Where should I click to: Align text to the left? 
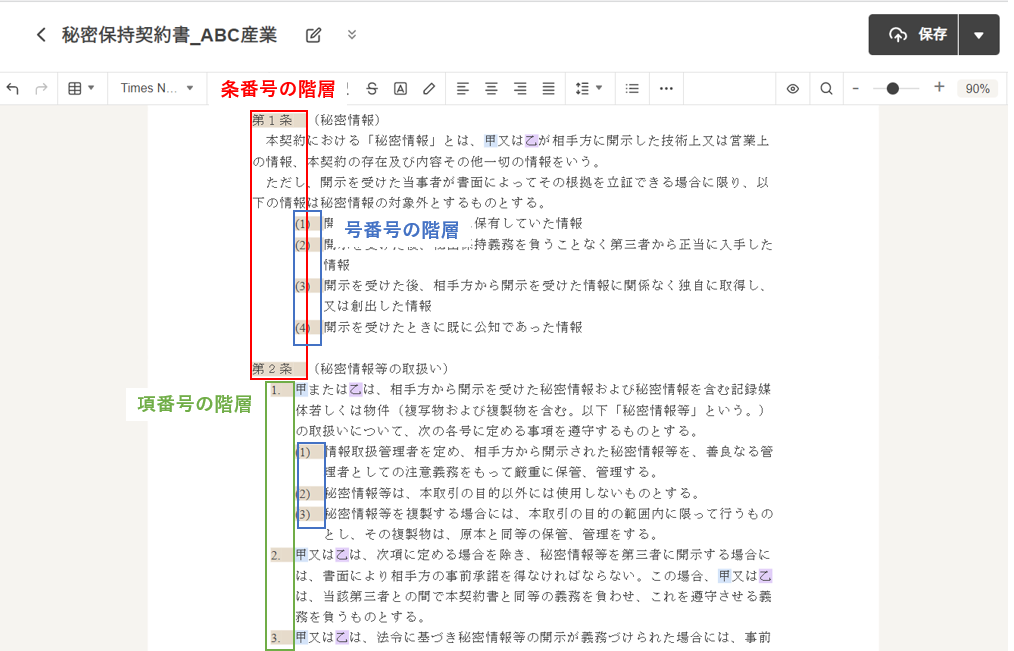462,88
